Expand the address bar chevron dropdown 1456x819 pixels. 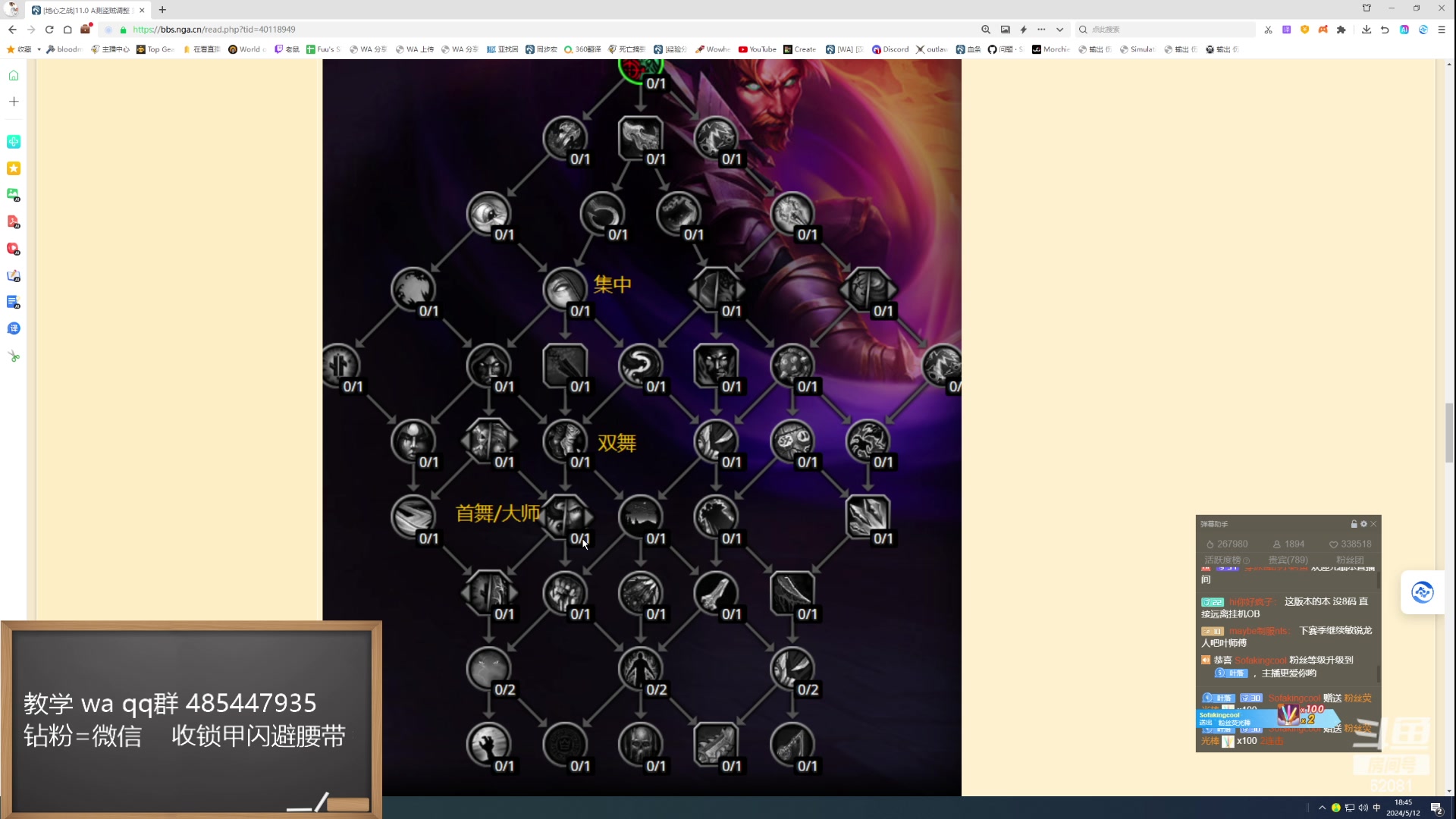[x=1059, y=30]
